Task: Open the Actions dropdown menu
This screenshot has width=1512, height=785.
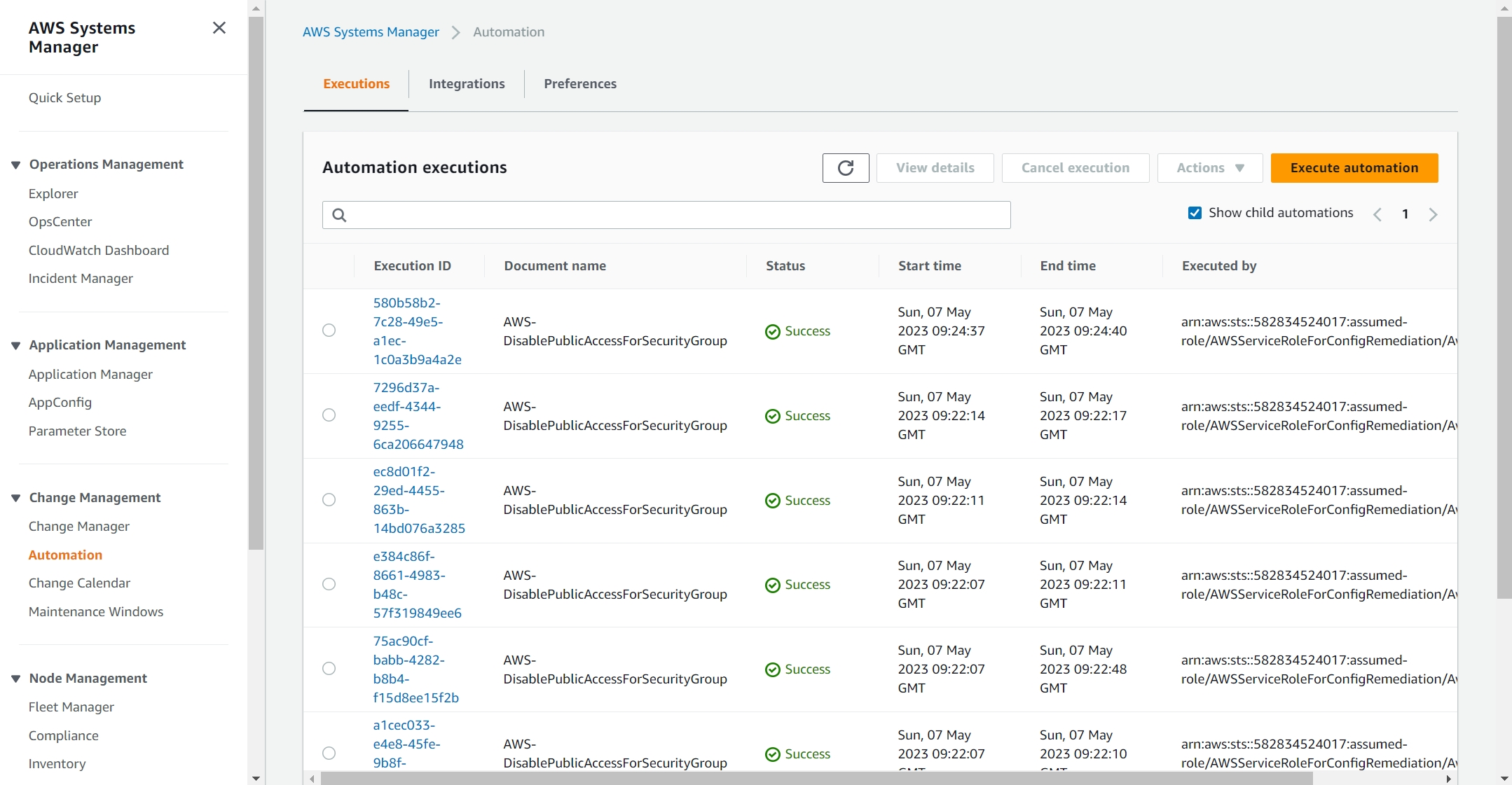Action: coord(1210,168)
